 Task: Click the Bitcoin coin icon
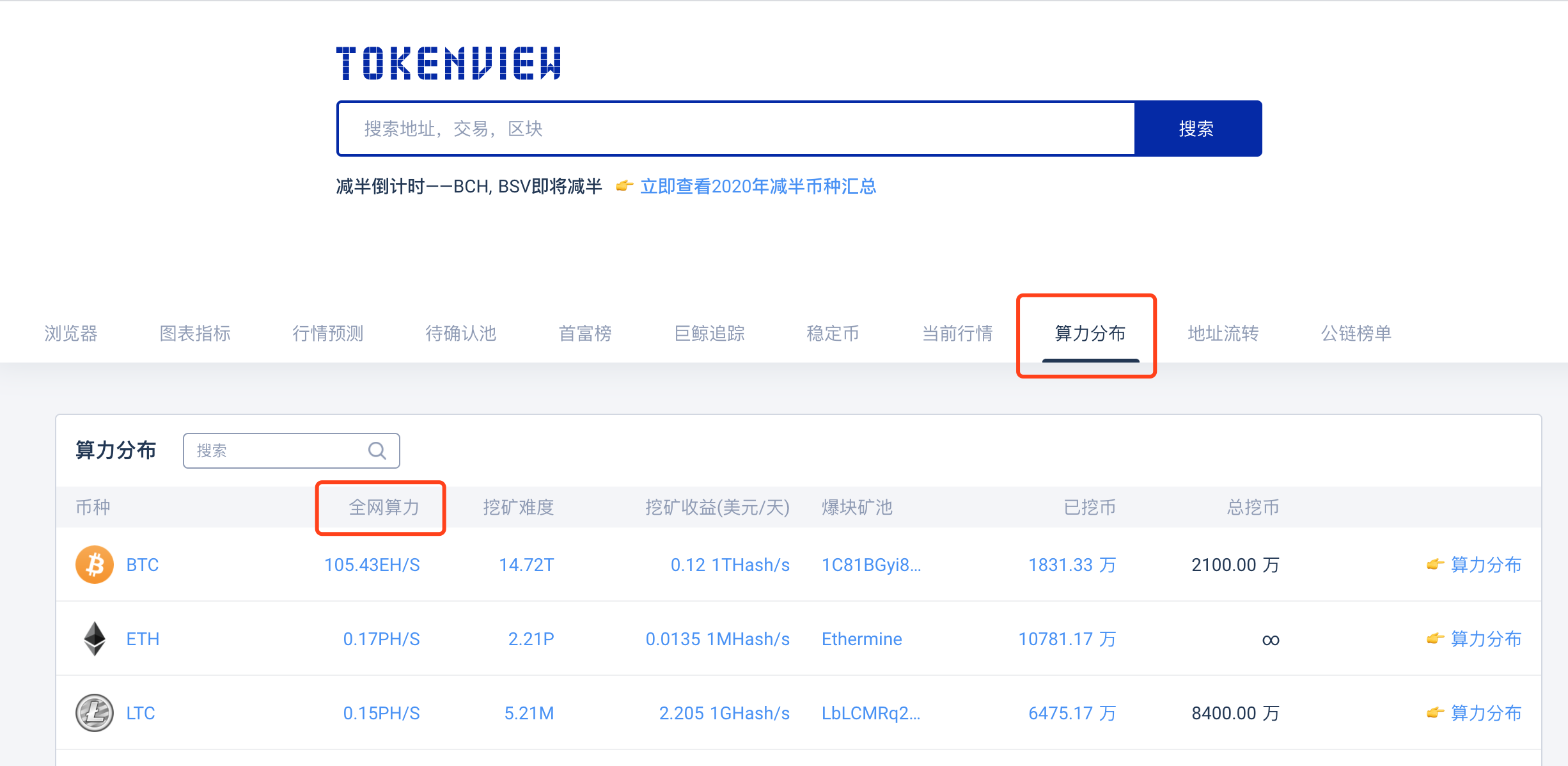(95, 565)
